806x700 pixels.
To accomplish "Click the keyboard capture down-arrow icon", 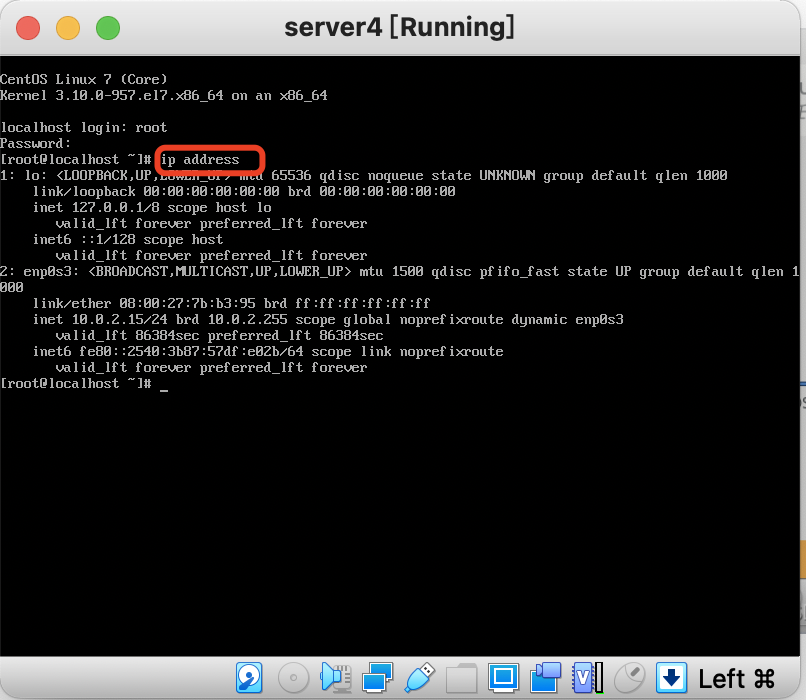I will 671,677.
